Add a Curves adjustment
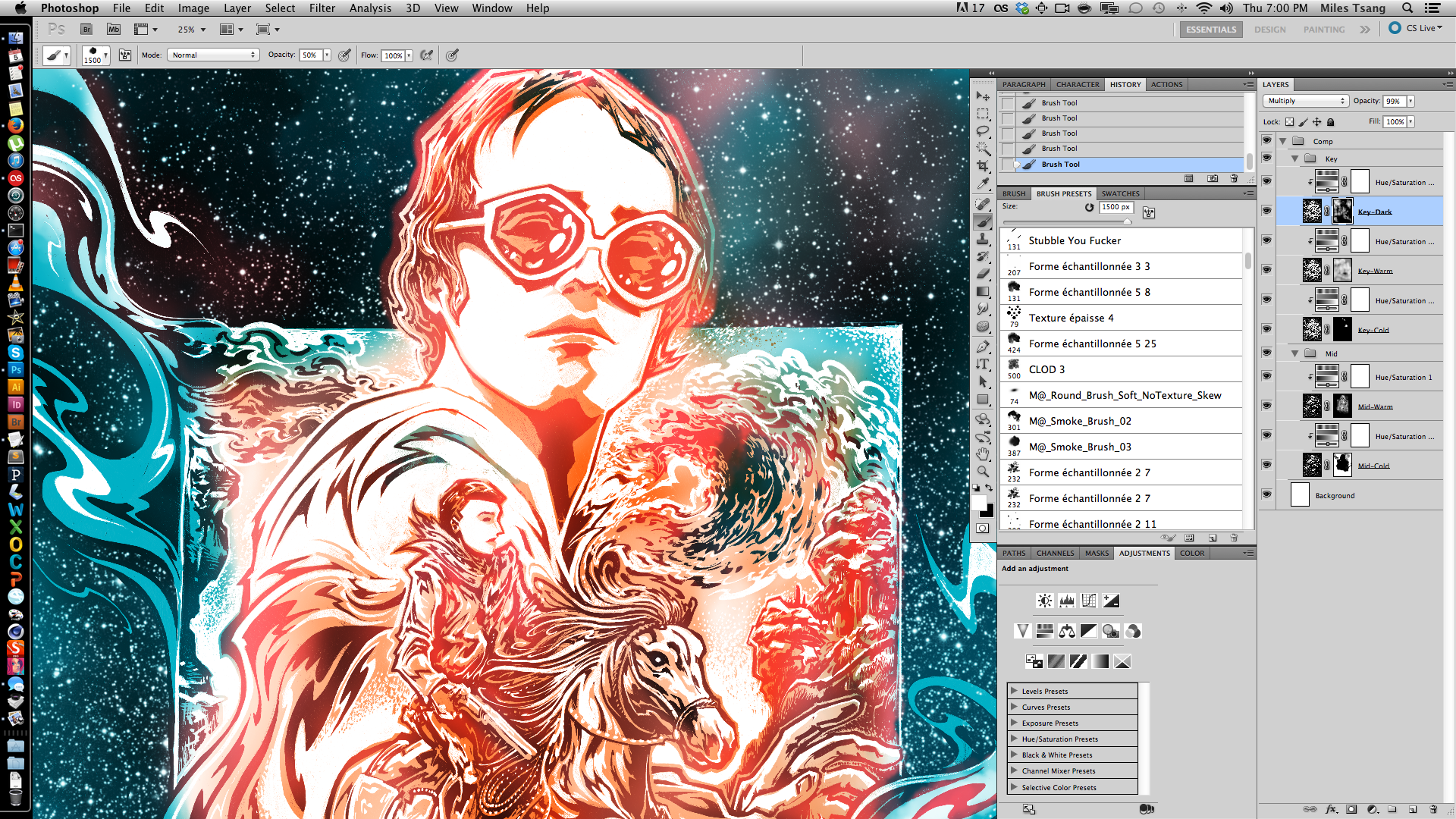The height and width of the screenshot is (819, 1456). [x=1089, y=601]
